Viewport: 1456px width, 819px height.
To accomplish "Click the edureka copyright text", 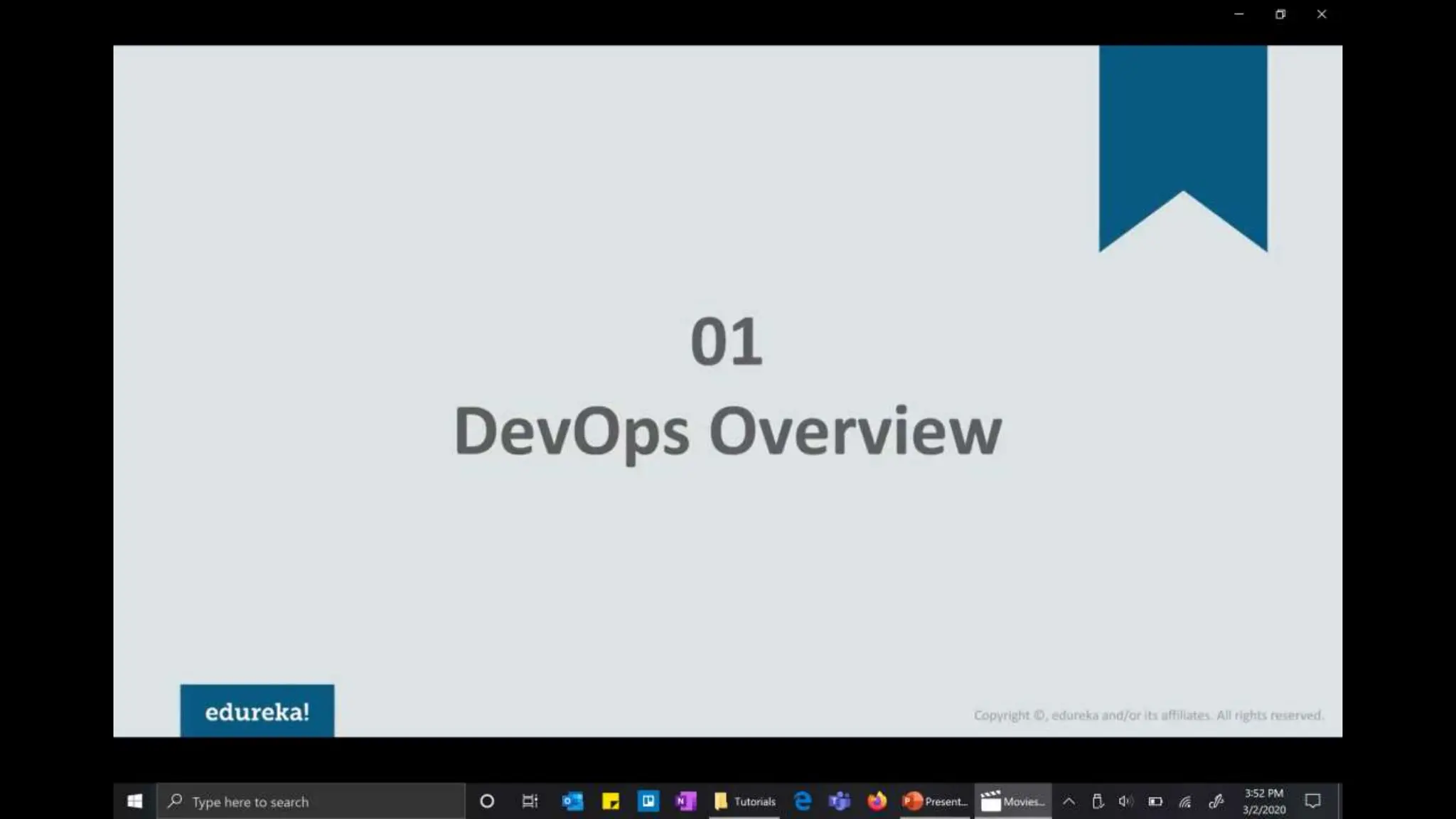I will [x=1149, y=715].
